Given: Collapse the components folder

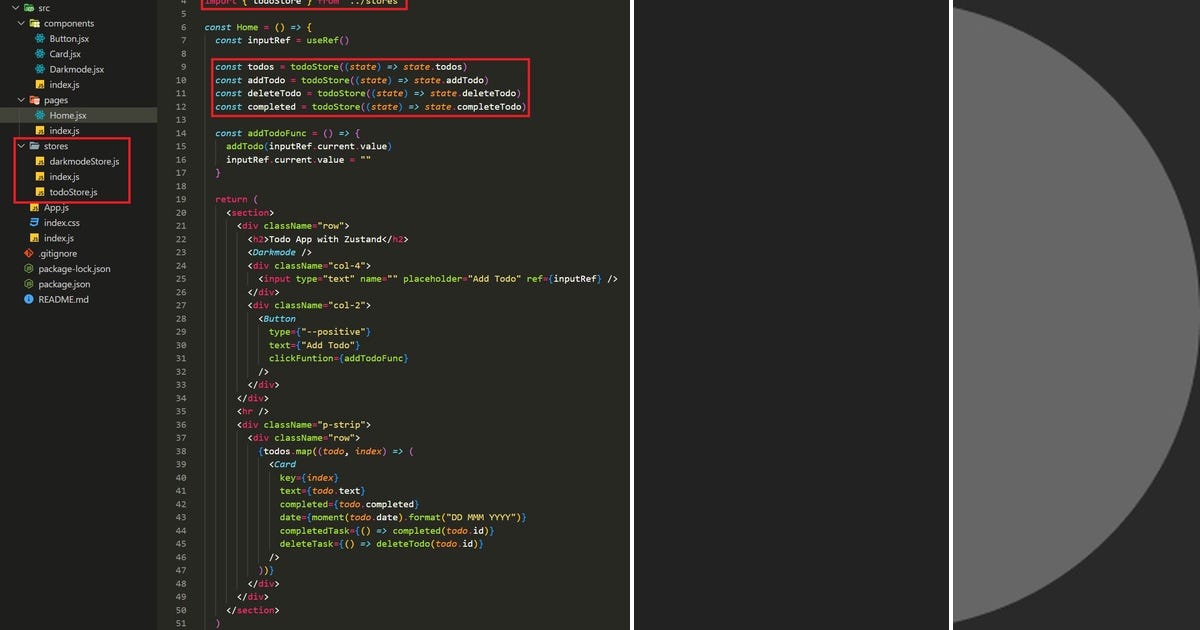Looking at the screenshot, I should point(20,23).
